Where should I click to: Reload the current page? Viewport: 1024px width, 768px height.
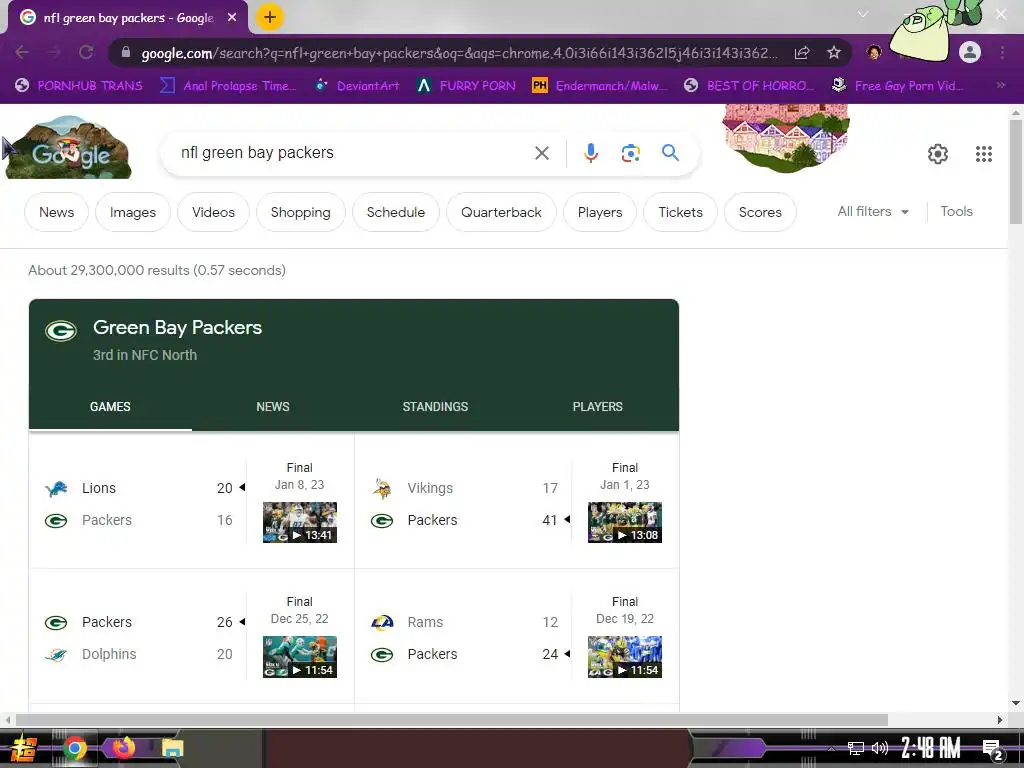coord(86,52)
